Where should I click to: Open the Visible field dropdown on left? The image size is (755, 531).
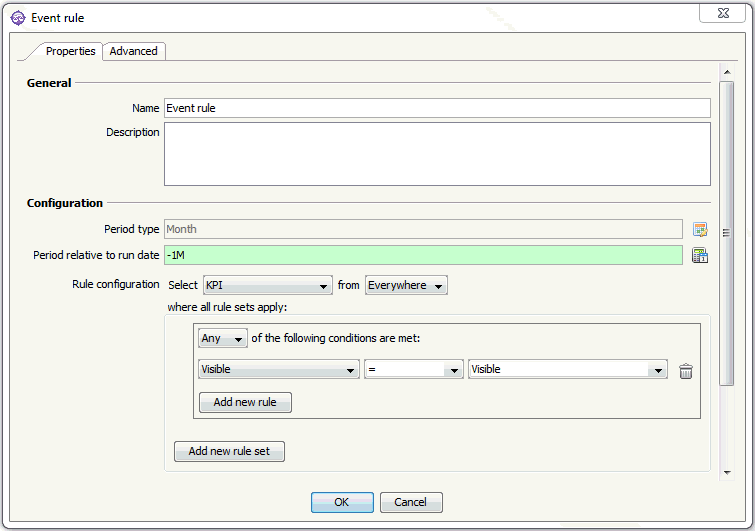pos(279,369)
